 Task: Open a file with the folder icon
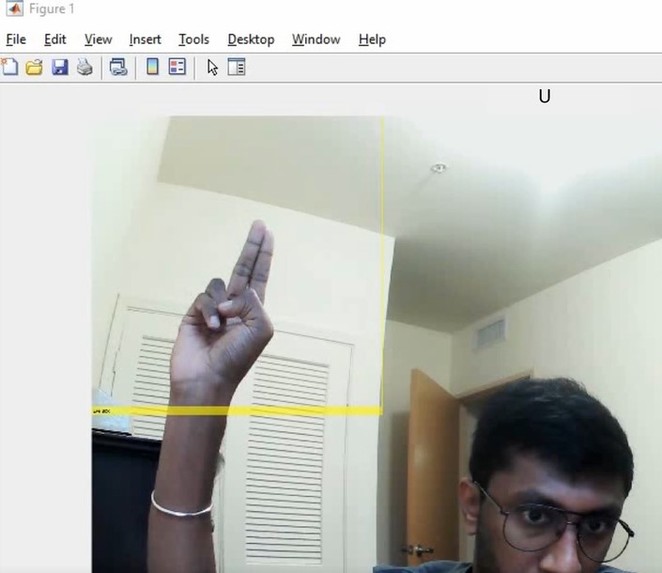pyautogui.click(x=34, y=67)
